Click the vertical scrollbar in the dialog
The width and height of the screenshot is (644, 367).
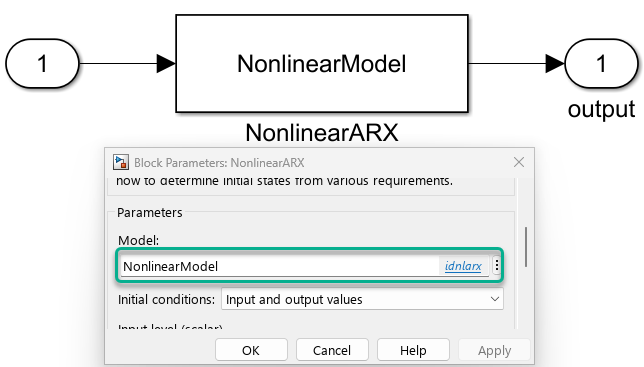526,247
